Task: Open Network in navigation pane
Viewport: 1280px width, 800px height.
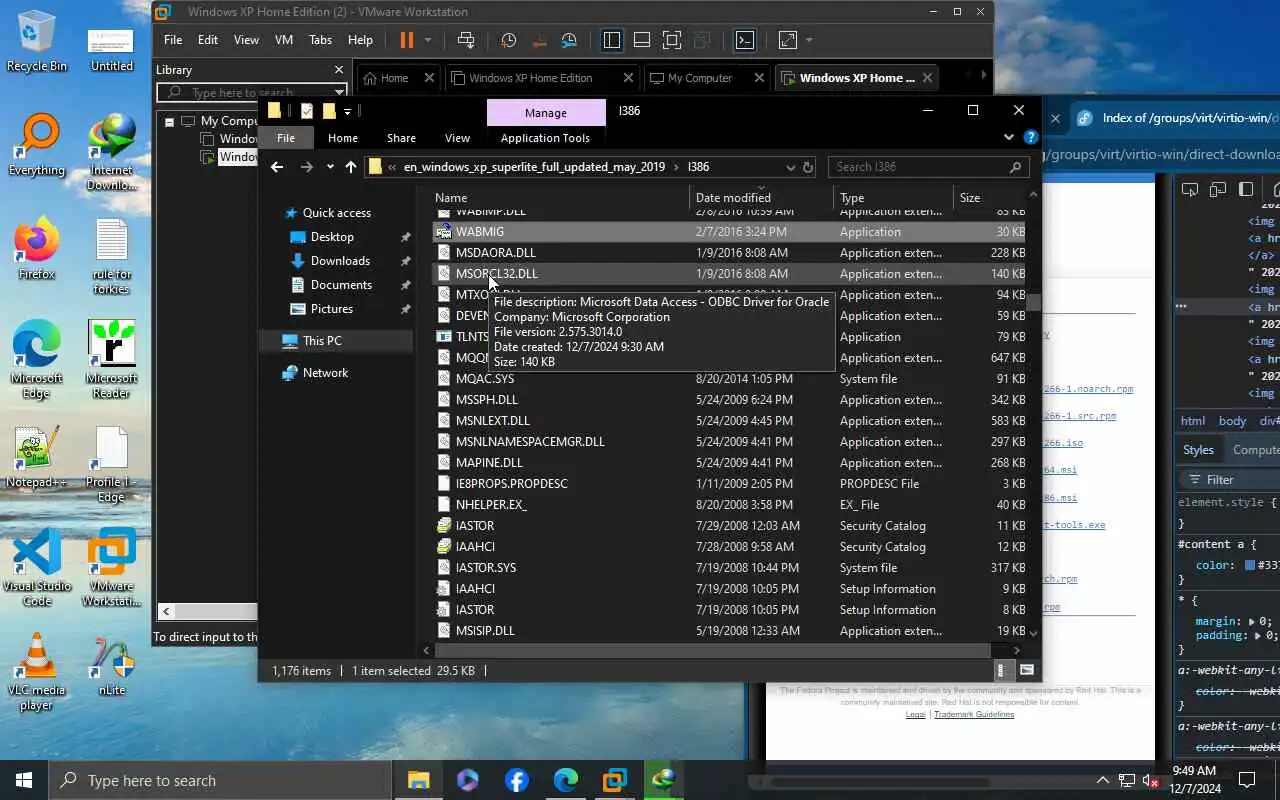Action: 325,373
